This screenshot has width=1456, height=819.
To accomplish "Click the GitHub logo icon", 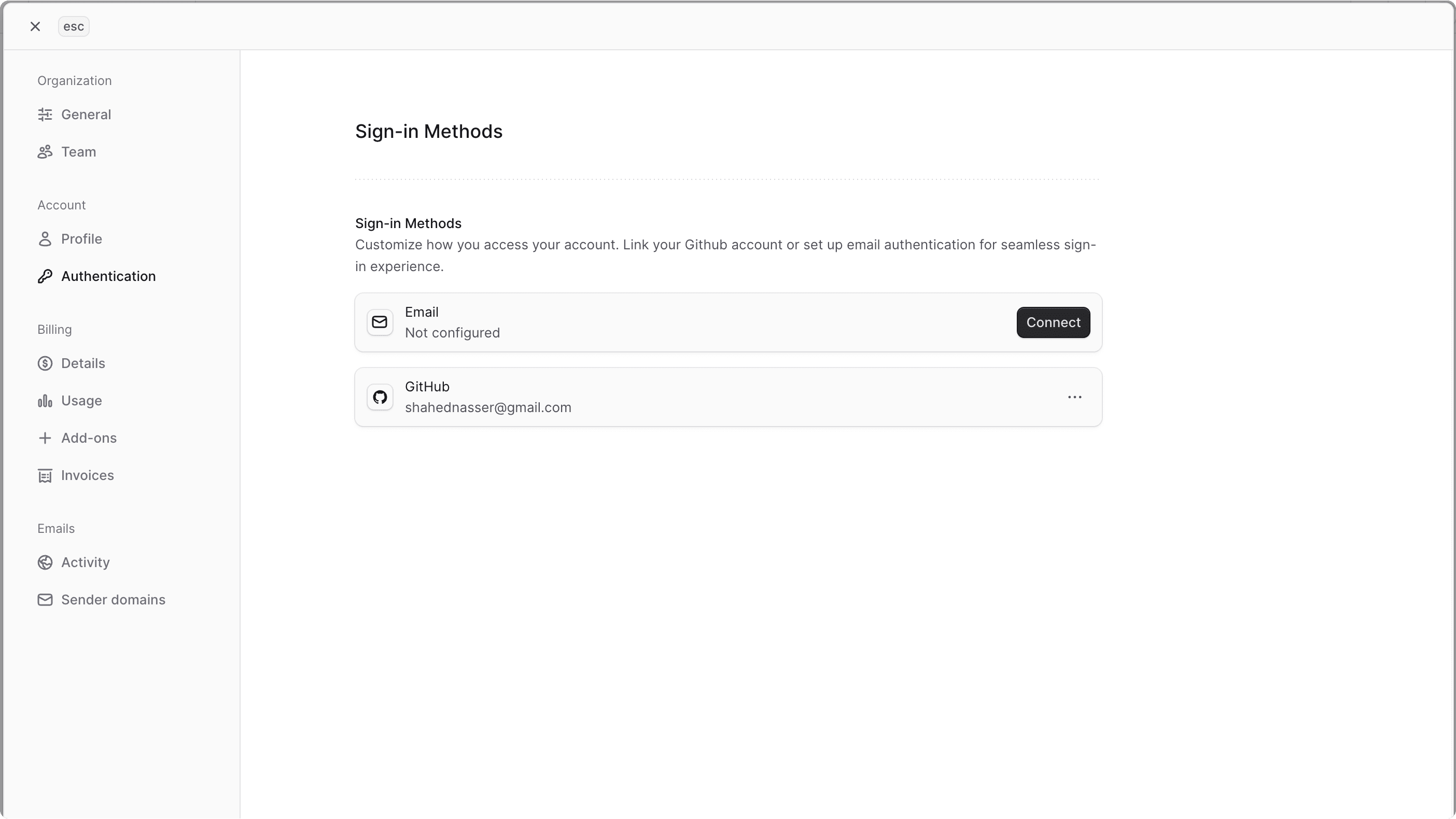I will coord(380,397).
